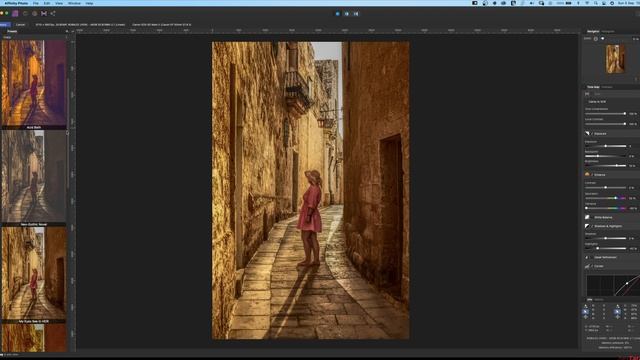This screenshot has height=360, width=640.
Task: Click the Curves section icon
Action: click(587, 266)
